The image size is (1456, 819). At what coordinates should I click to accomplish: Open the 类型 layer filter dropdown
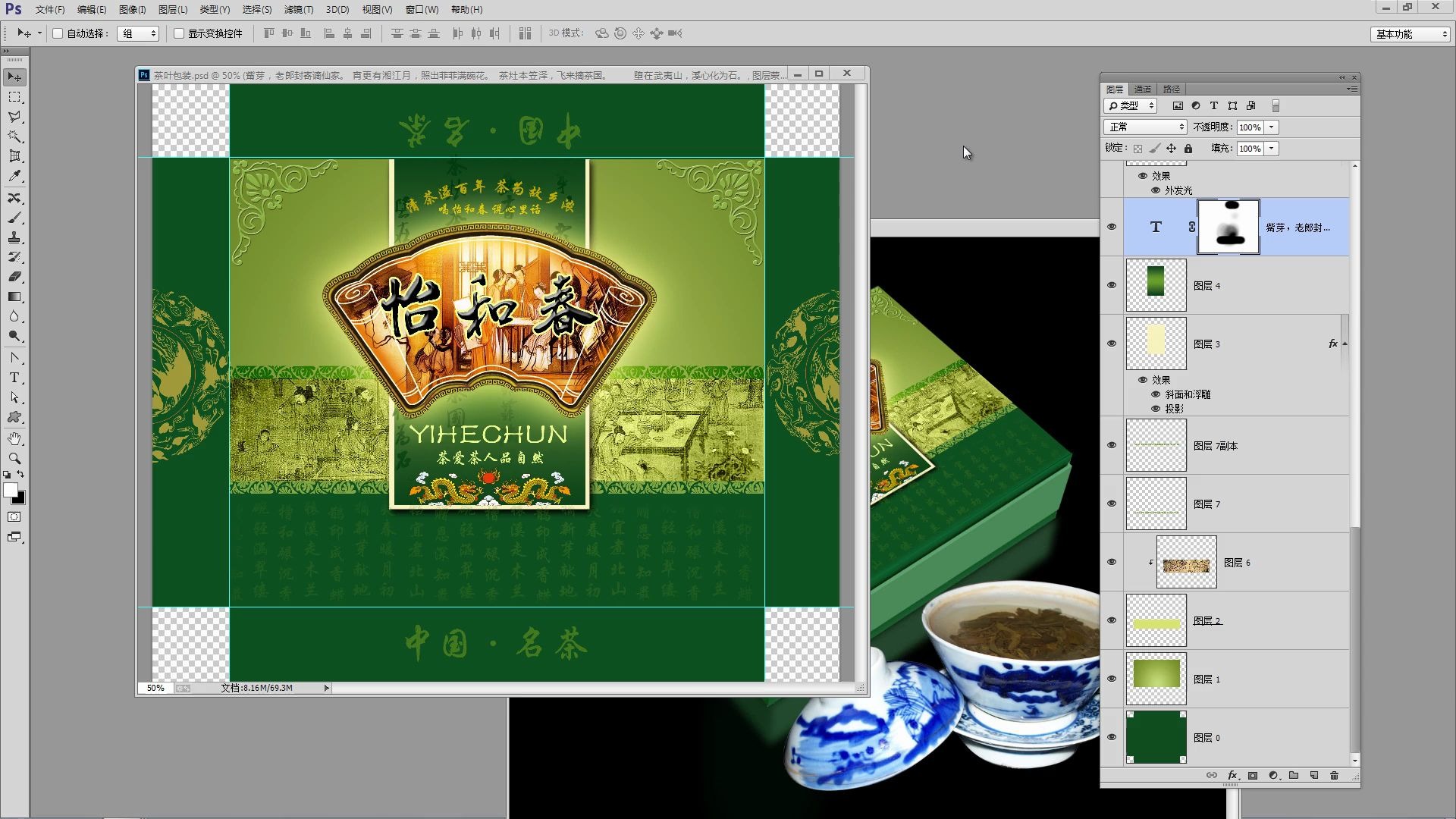[x=1130, y=106]
